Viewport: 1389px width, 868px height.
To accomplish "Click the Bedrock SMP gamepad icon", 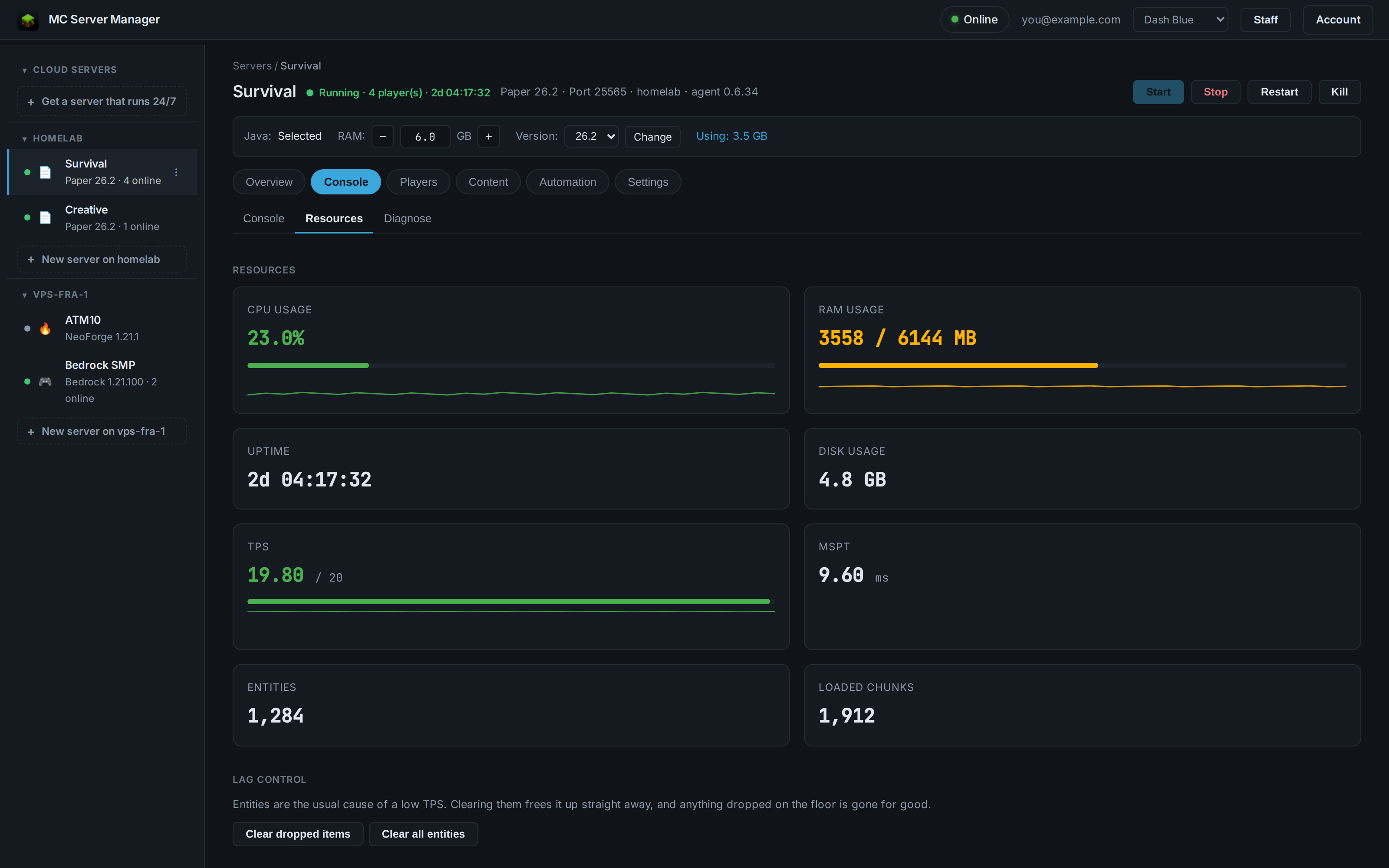I will 45,381.
